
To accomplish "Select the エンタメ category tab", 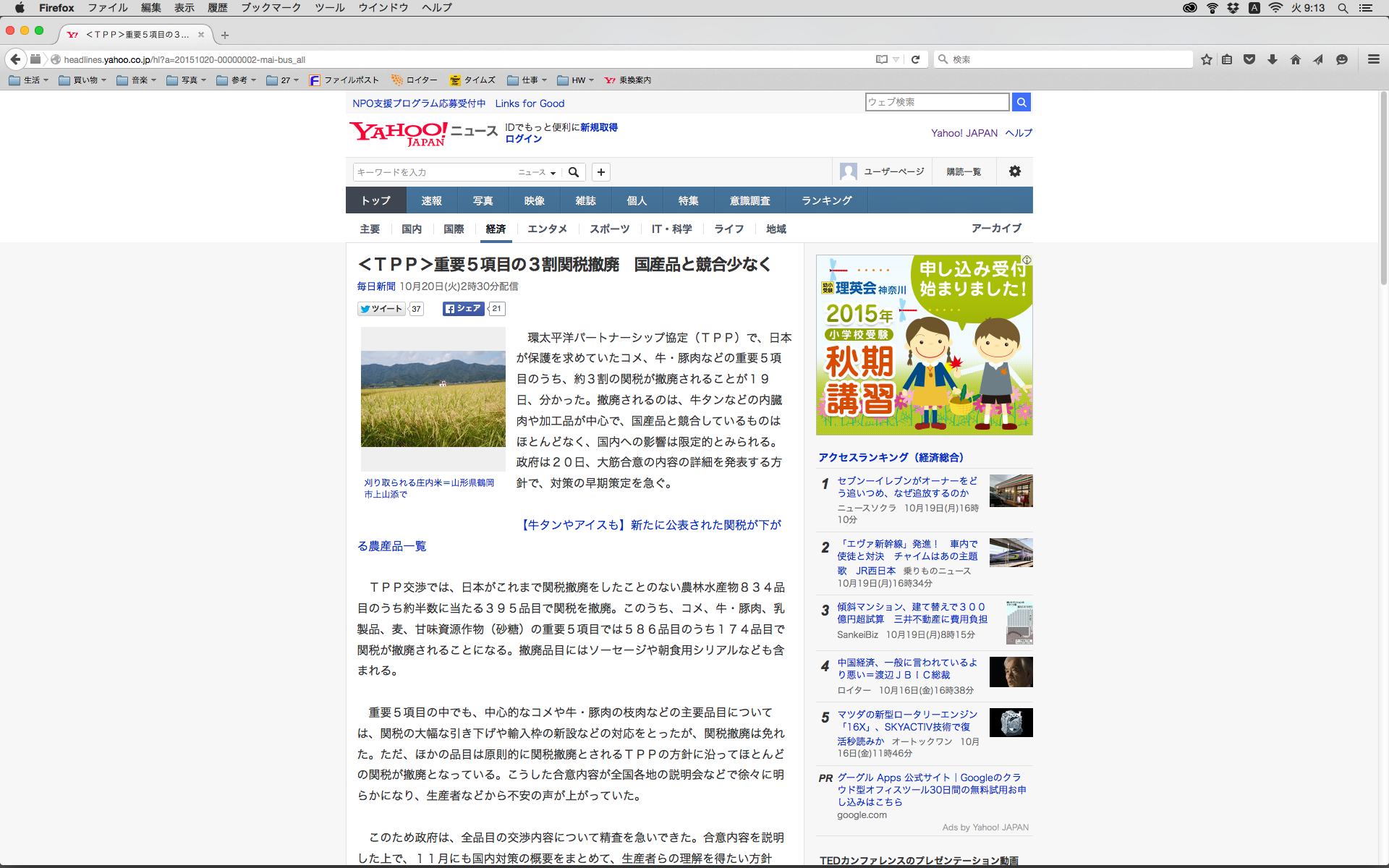I will tap(547, 229).
